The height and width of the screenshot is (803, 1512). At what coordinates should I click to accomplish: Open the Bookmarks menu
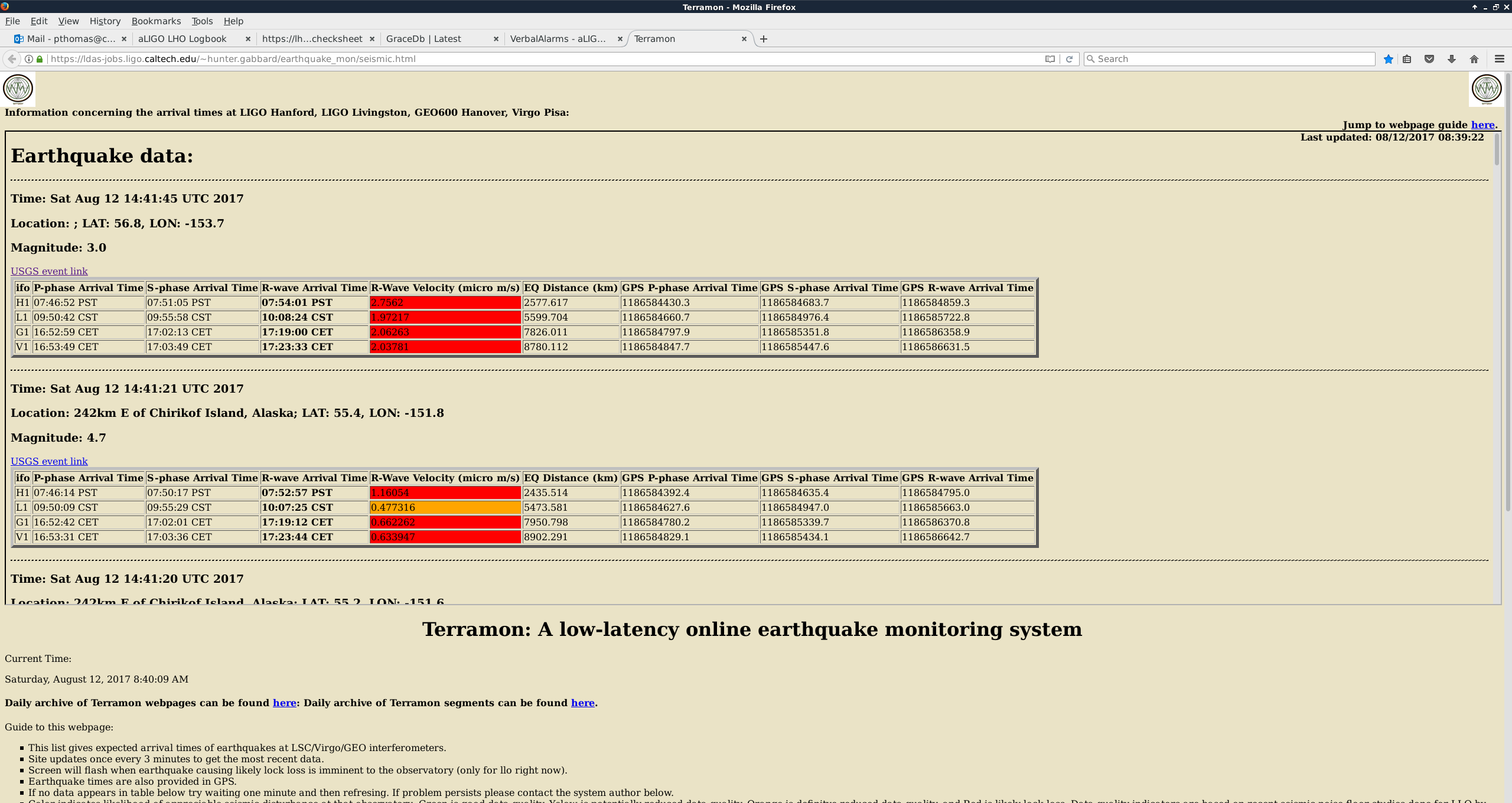[x=156, y=21]
